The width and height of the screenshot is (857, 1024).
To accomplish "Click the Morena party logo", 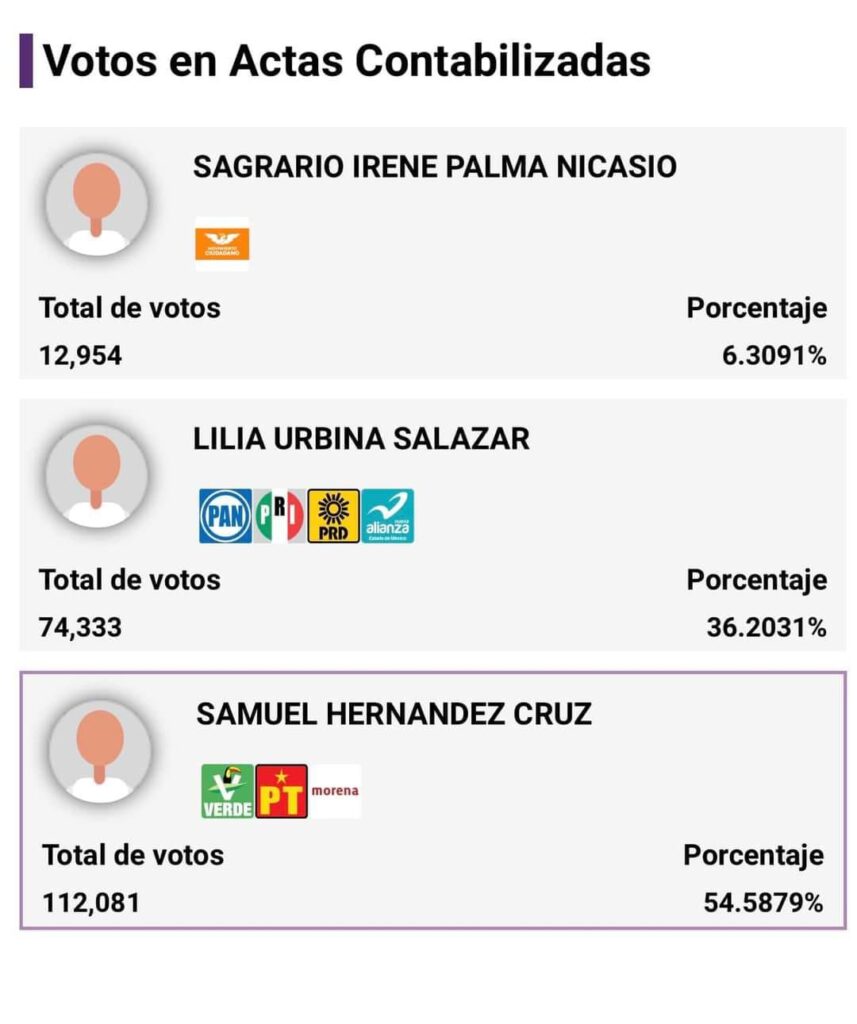I will click(x=334, y=791).
